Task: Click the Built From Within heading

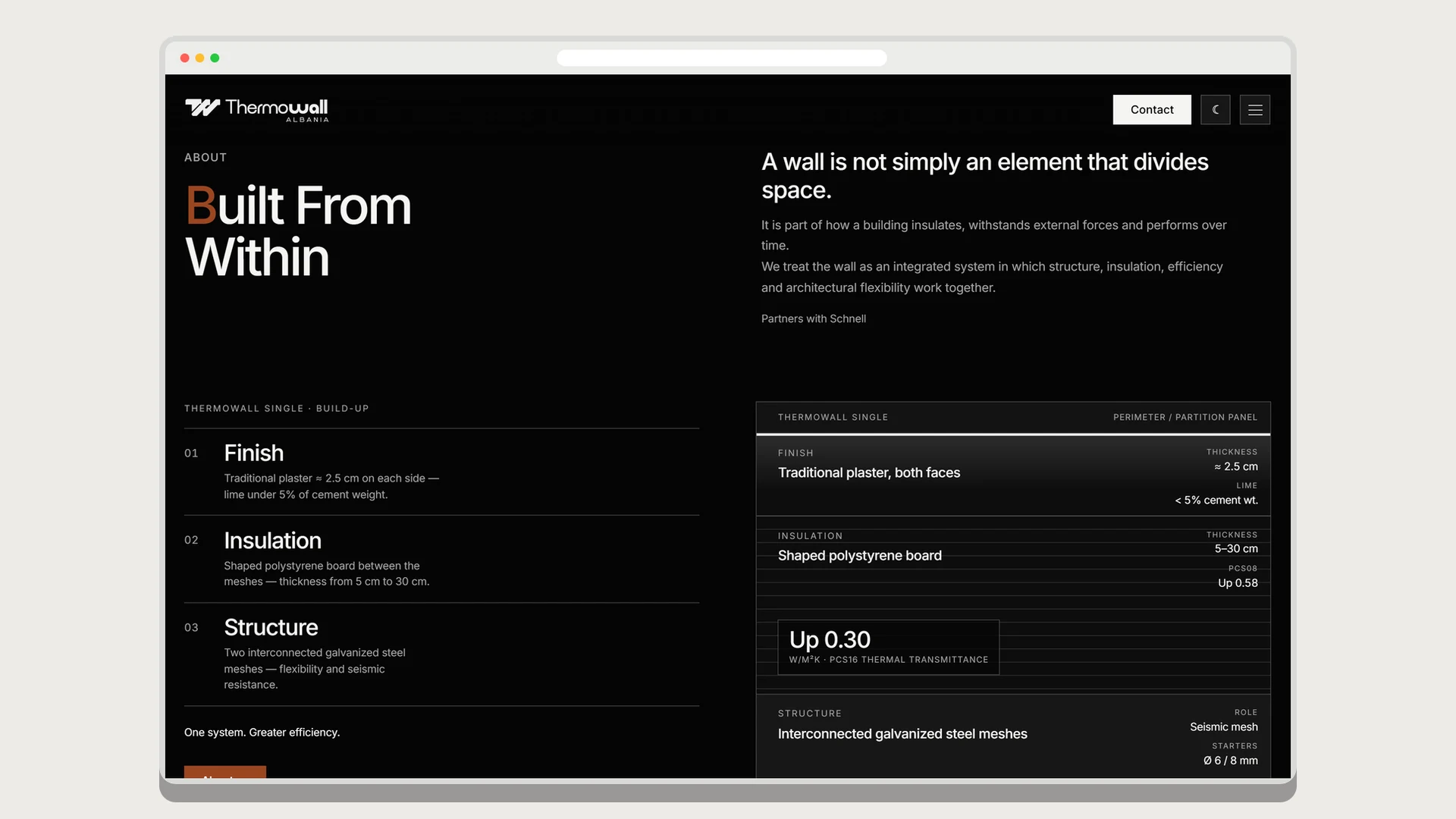Action: 299,231
